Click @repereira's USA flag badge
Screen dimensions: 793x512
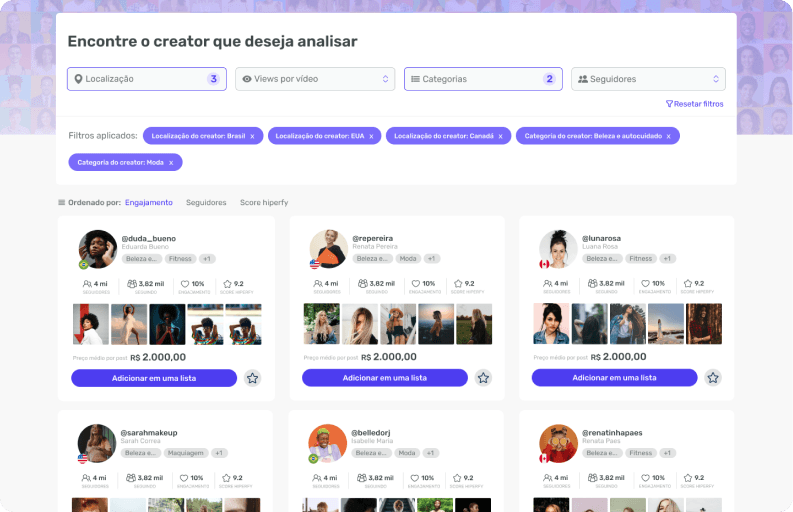tap(315, 264)
